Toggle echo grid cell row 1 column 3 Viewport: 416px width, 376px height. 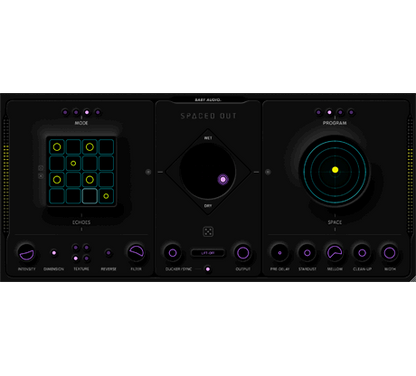[x=90, y=147]
